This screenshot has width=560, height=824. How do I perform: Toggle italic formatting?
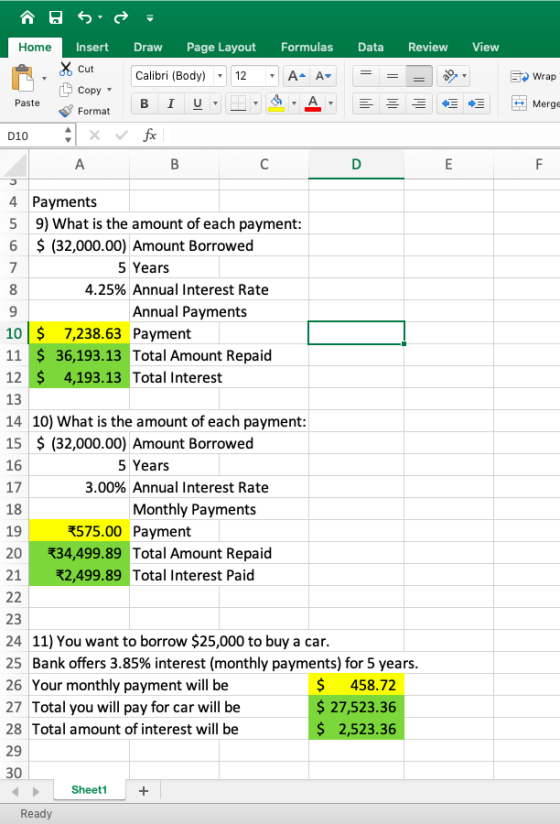click(171, 104)
